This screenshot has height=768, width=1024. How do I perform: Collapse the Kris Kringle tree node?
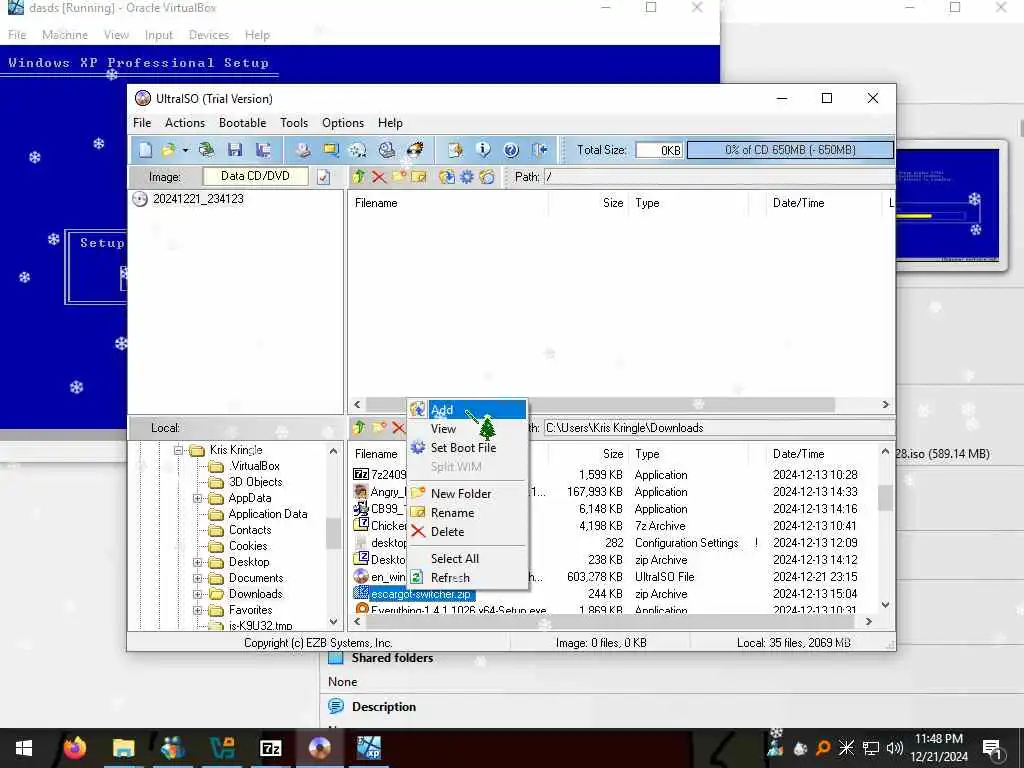pos(178,450)
